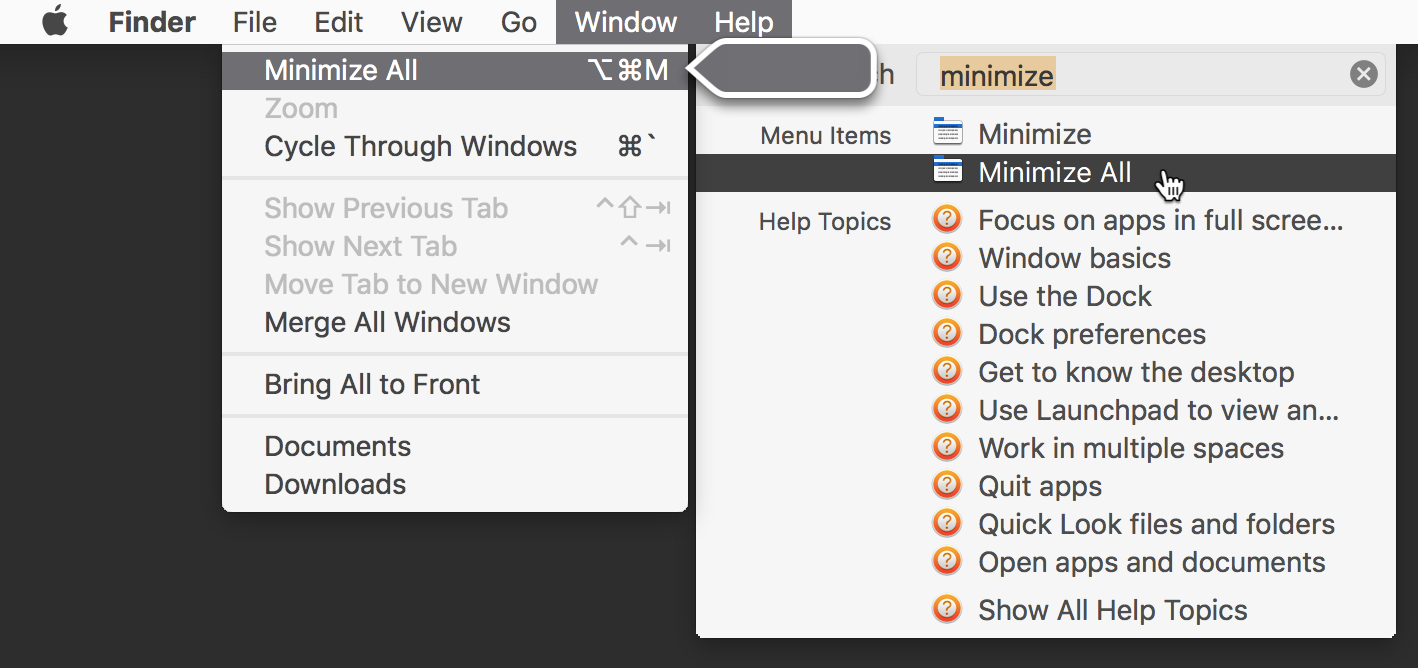Click the Window basics help icon
The image size is (1418, 668).
click(946, 258)
